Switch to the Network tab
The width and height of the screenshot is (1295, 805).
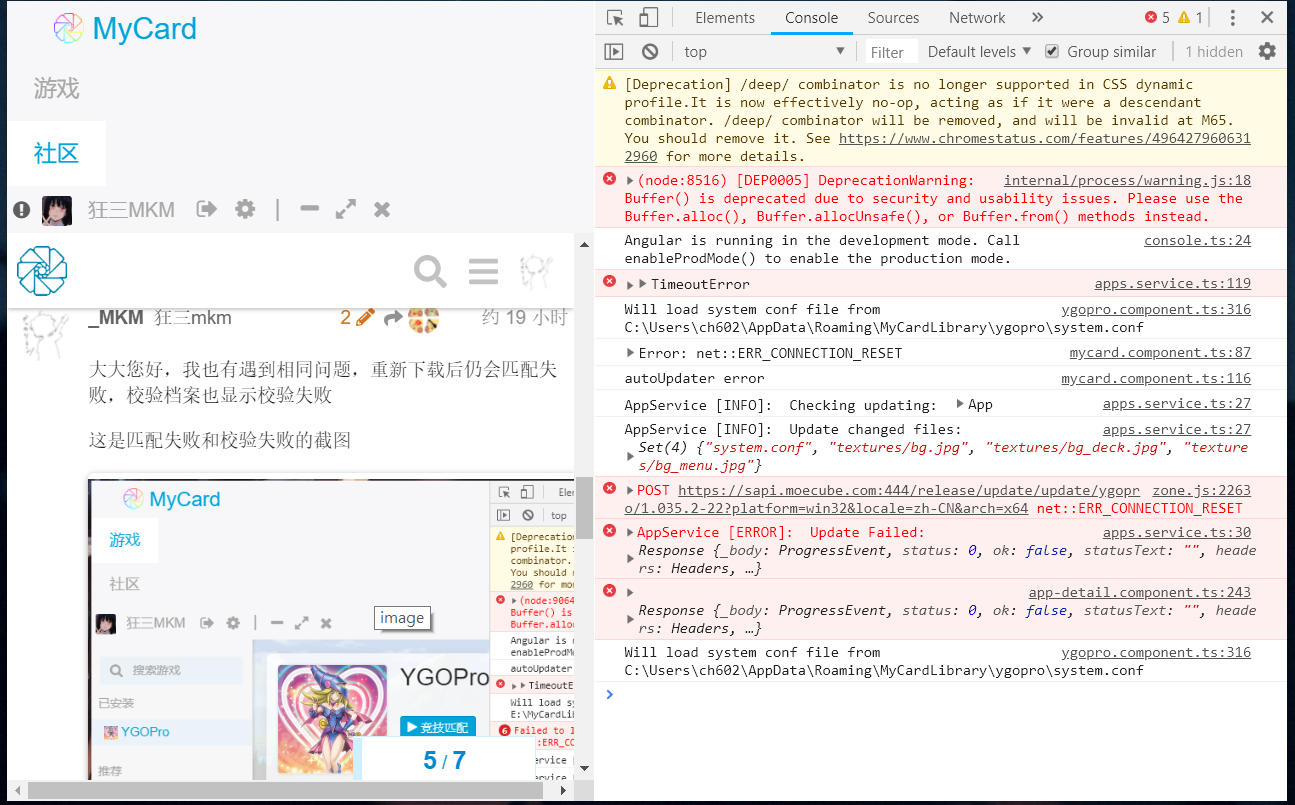(977, 18)
